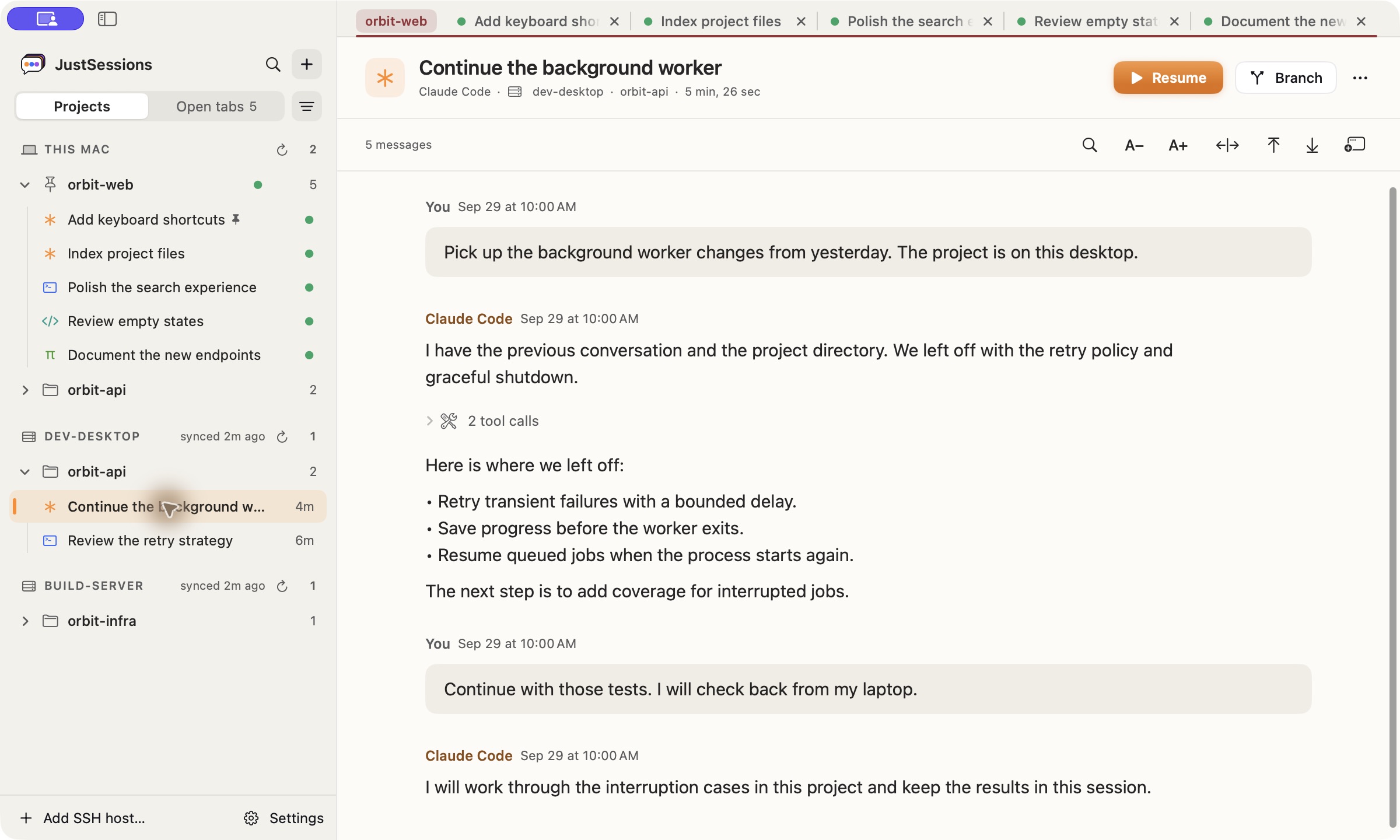The image size is (1400, 840).
Task: Collapse orbit-api under DEV-DESKTOP
Action: coord(24,472)
